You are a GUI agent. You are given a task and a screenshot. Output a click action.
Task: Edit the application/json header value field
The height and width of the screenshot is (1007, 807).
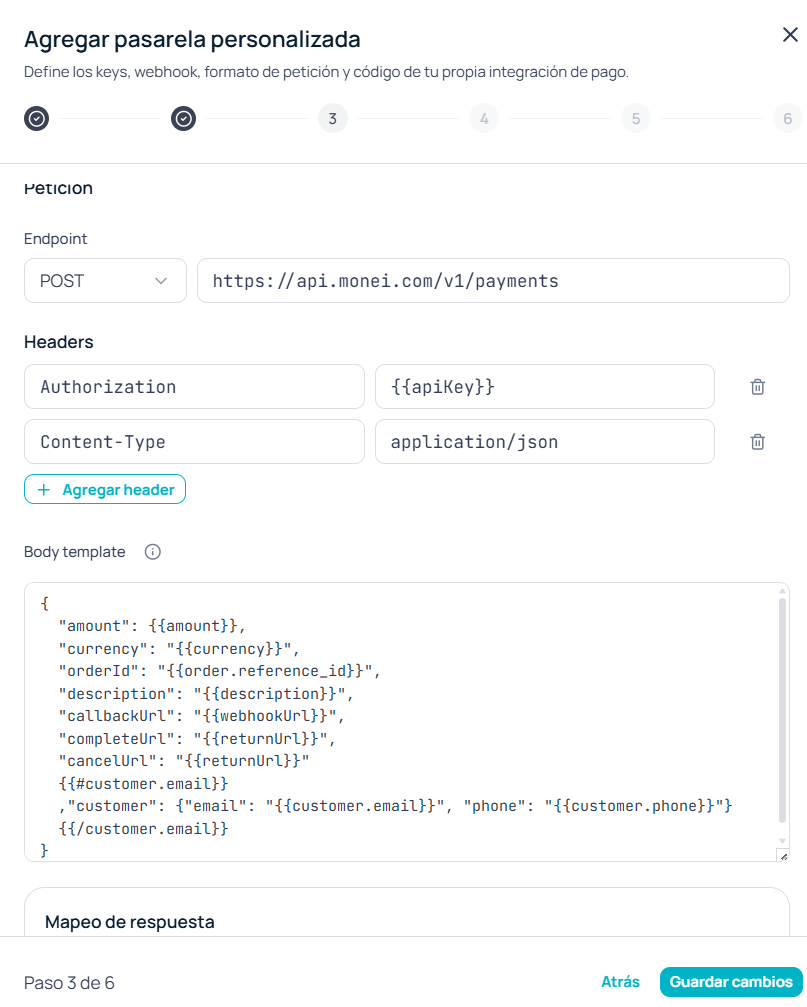(x=545, y=442)
